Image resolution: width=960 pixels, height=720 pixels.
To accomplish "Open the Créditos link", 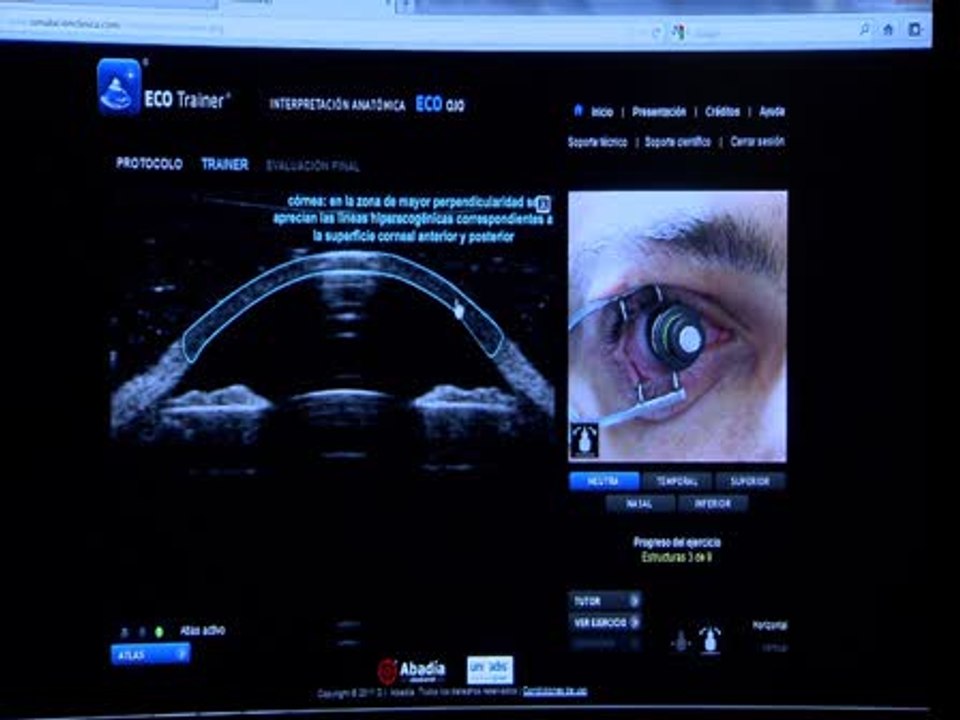I will (x=722, y=111).
